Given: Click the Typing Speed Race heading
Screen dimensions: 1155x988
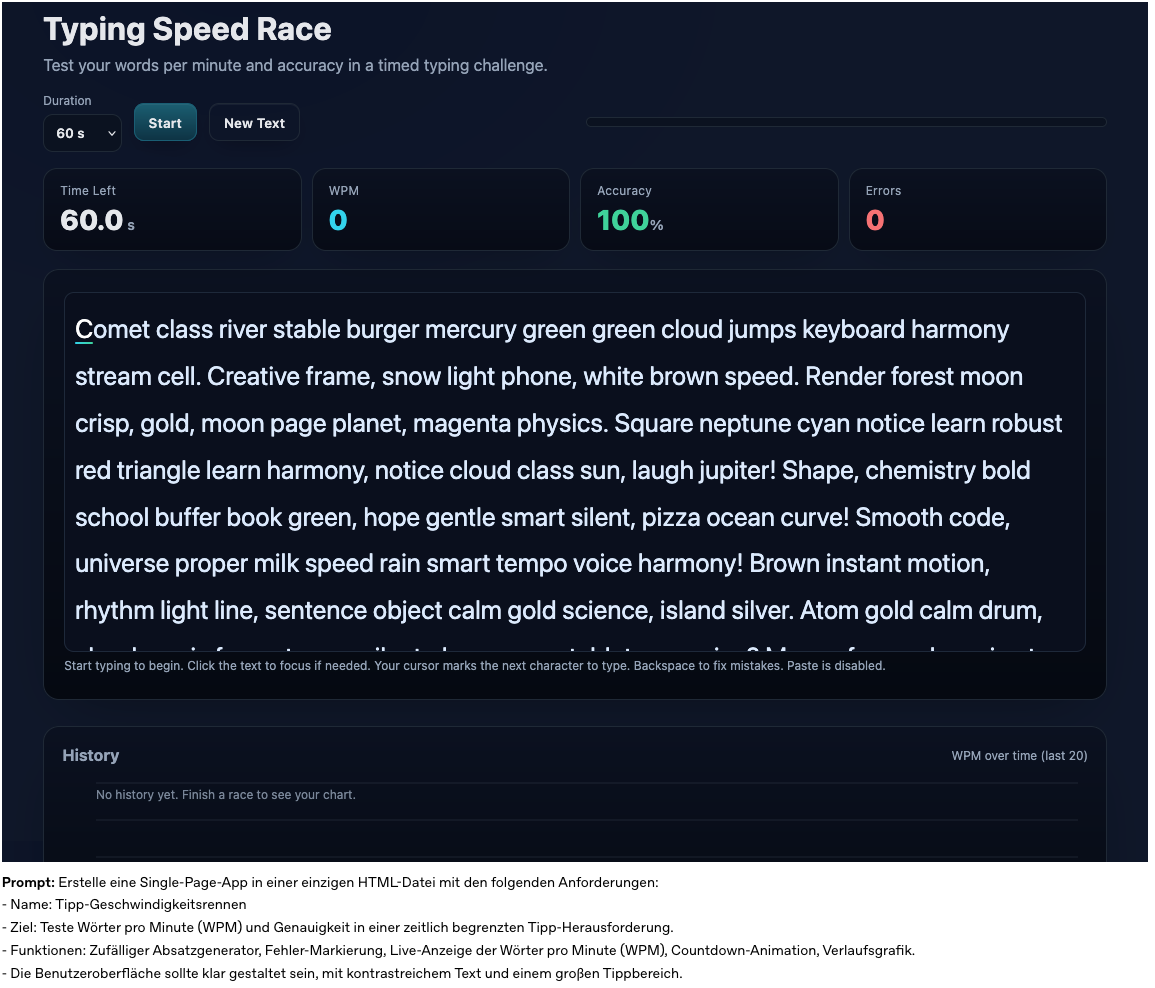Looking at the screenshot, I should (x=187, y=29).
